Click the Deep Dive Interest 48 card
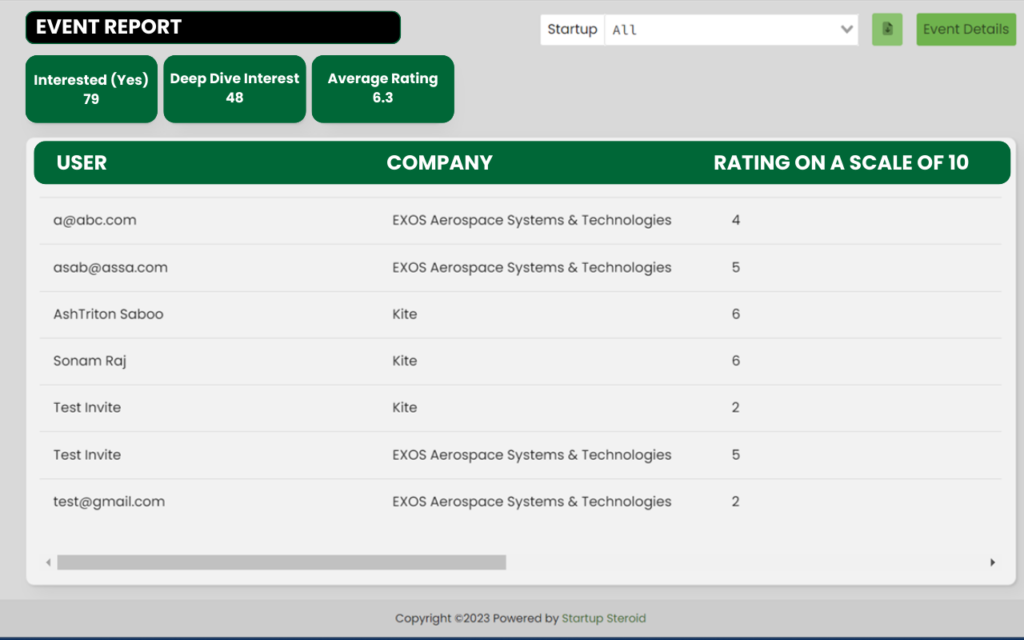The image size is (1024, 640). point(234,89)
